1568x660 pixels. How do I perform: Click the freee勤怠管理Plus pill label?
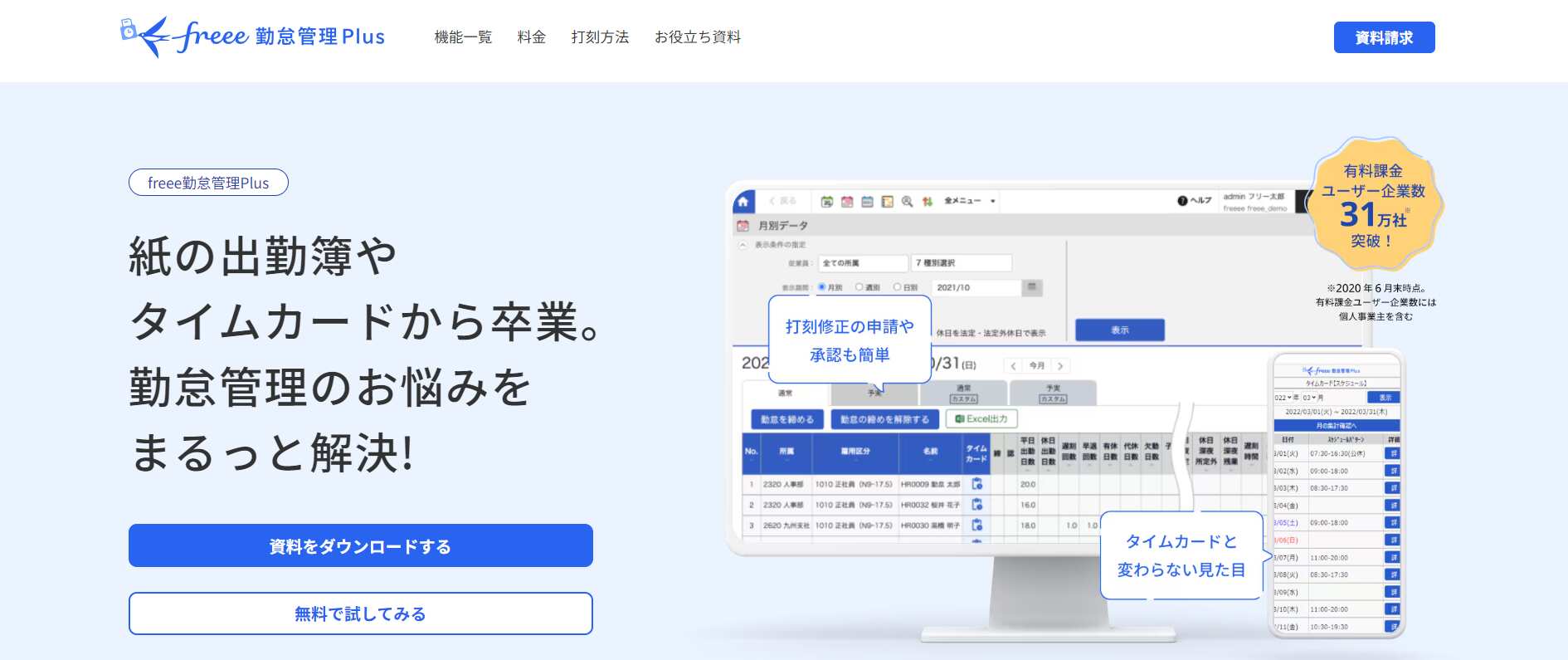pyautogui.click(x=208, y=183)
